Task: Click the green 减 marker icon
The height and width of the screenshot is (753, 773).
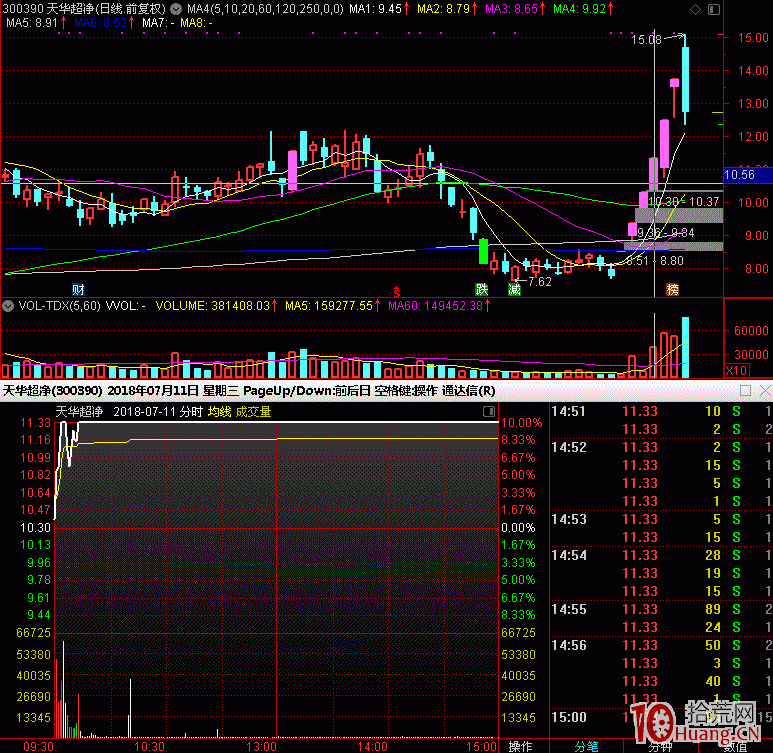Action: tap(514, 289)
